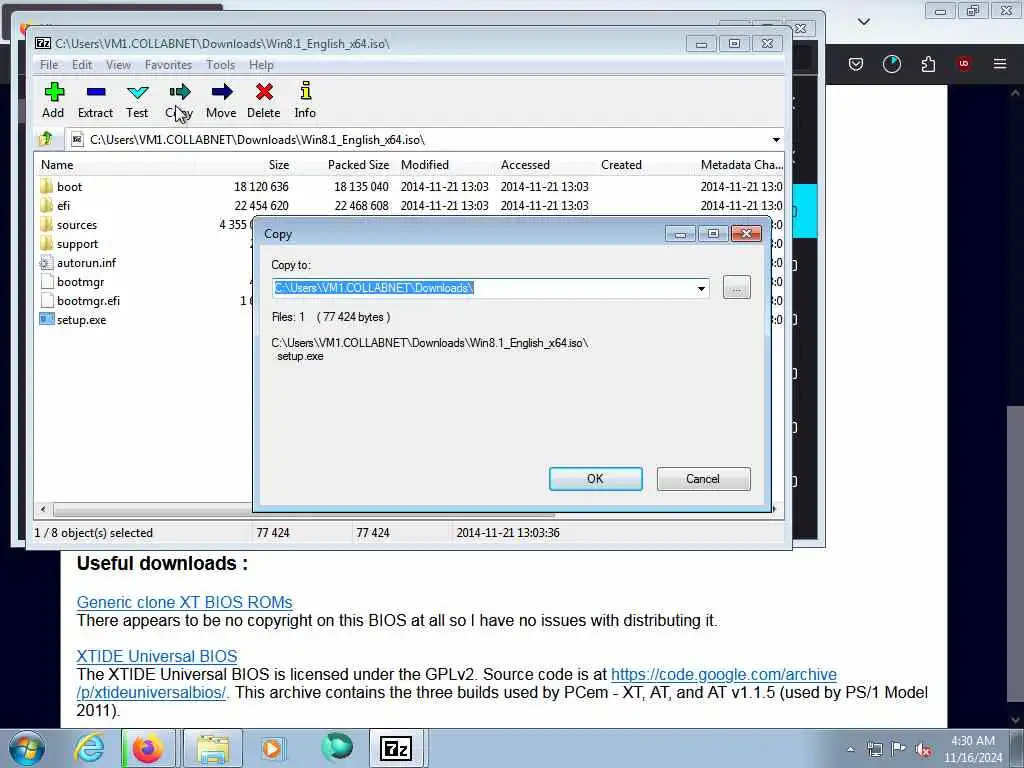The image size is (1024, 768).
Task: Click the Delete toolbar icon
Action: click(264, 92)
